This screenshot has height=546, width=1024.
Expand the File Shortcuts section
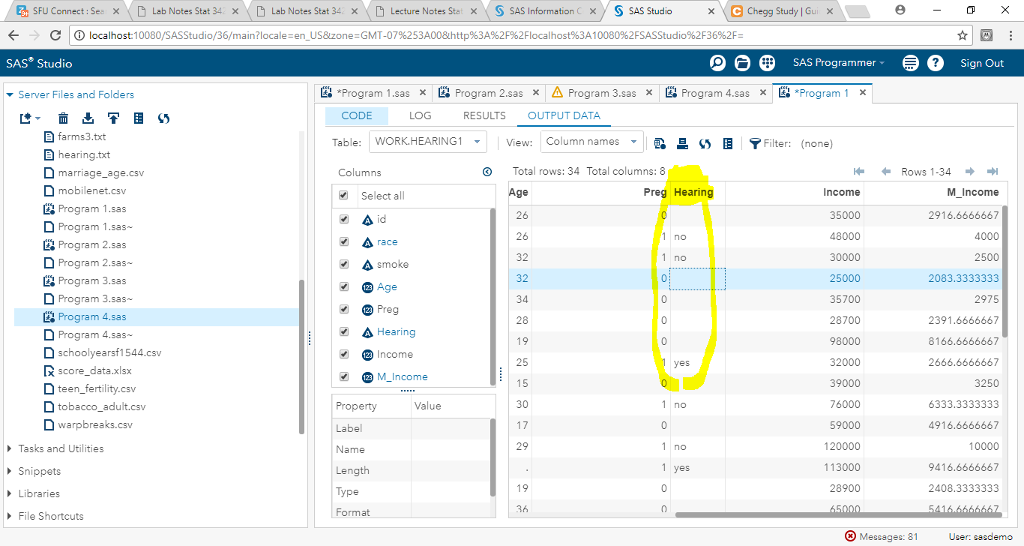point(10,516)
